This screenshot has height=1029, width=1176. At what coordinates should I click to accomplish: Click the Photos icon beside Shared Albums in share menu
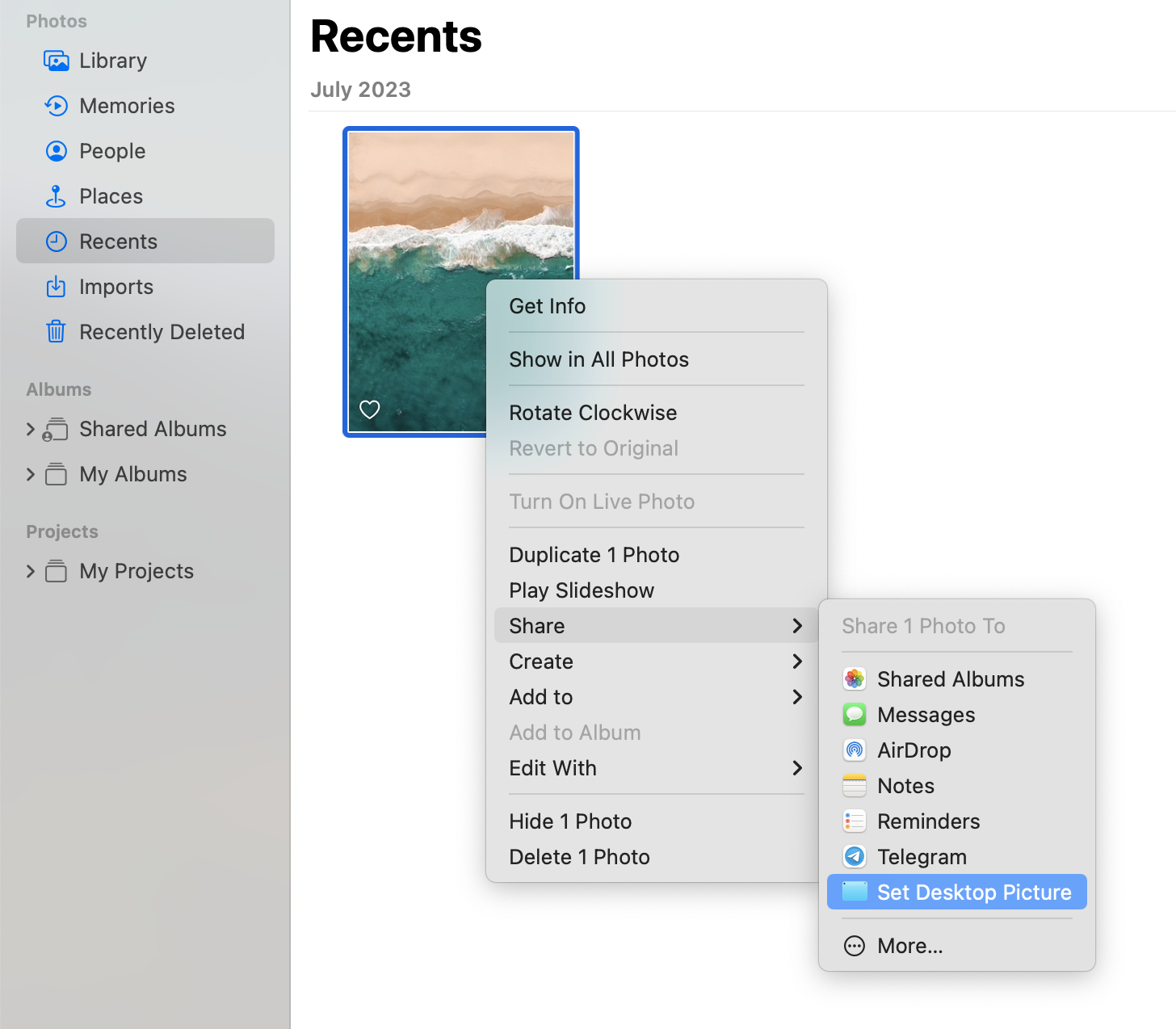855,679
